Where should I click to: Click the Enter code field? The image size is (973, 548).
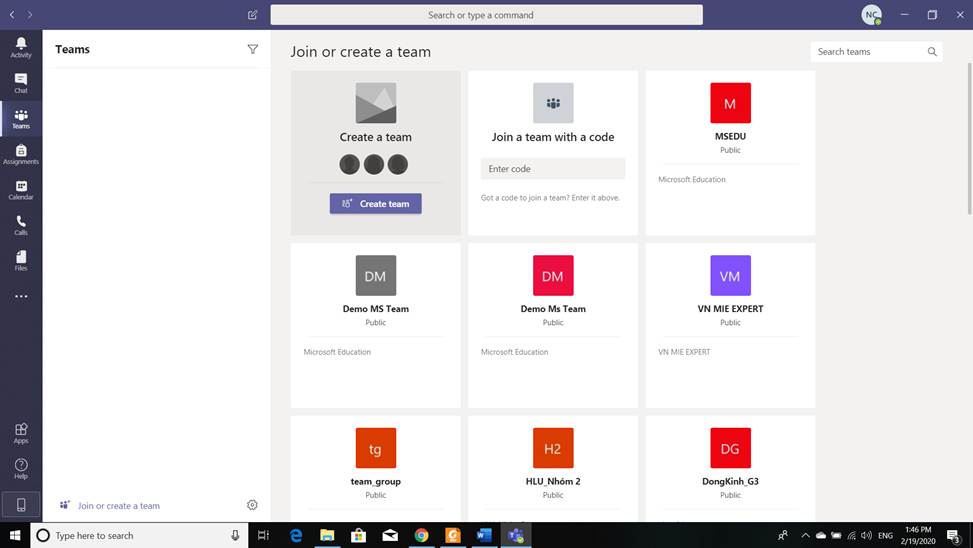click(x=552, y=169)
